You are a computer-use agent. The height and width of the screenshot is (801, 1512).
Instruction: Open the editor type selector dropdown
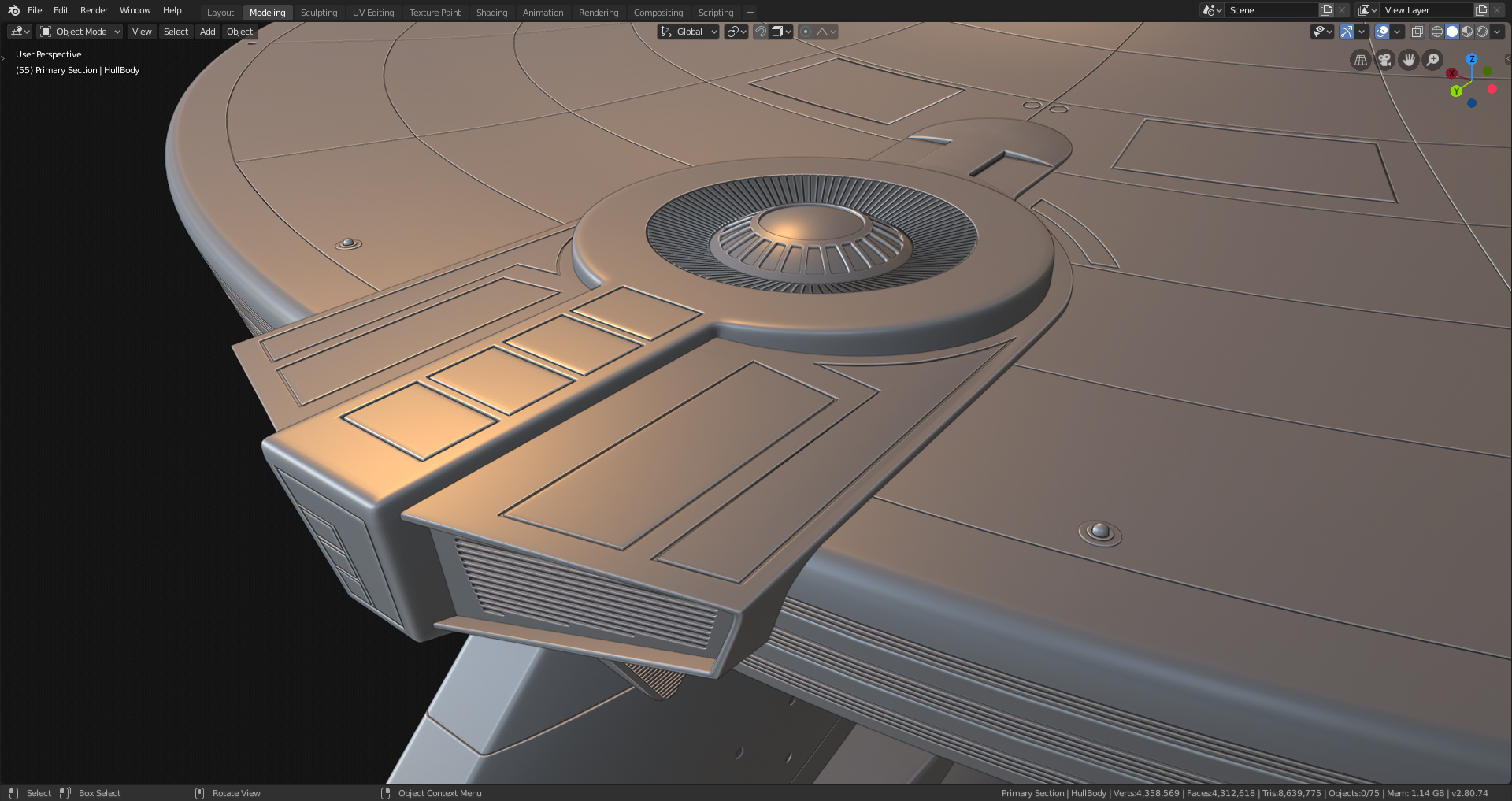20,32
